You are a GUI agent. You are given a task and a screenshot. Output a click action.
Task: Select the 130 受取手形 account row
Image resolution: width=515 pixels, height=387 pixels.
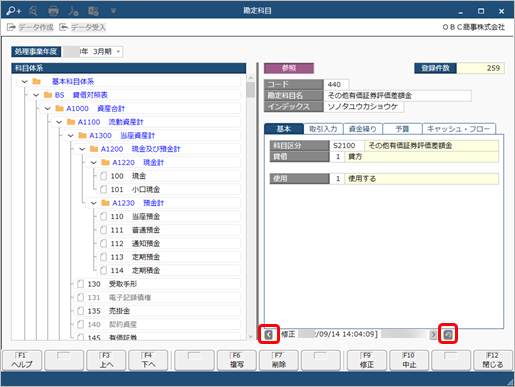point(157,284)
